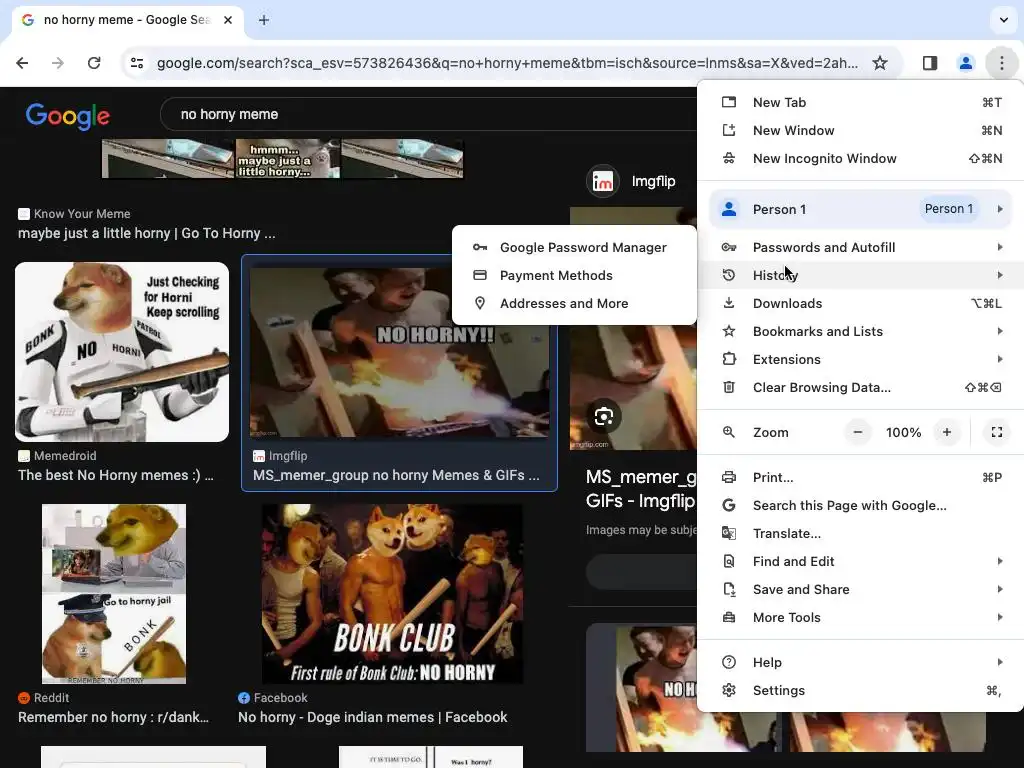Viewport: 1024px width, 768px height.
Task: Open the 'Go to horny jail' thumbnail
Action: coord(114,594)
